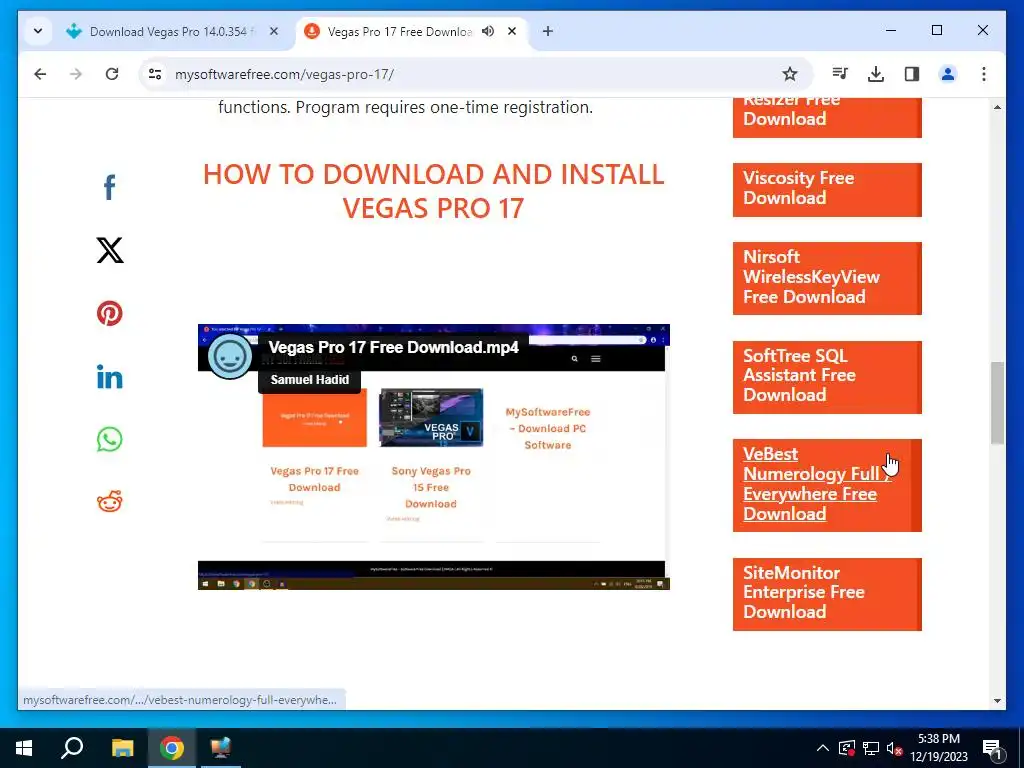Open Chrome downloads panel
1024x768 pixels.
click(x=876, y=74)
